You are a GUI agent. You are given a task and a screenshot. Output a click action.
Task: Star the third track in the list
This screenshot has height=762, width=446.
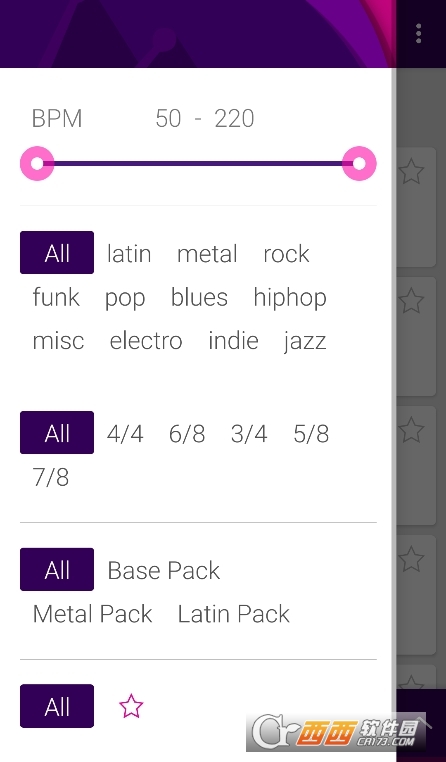click(412, 430)
